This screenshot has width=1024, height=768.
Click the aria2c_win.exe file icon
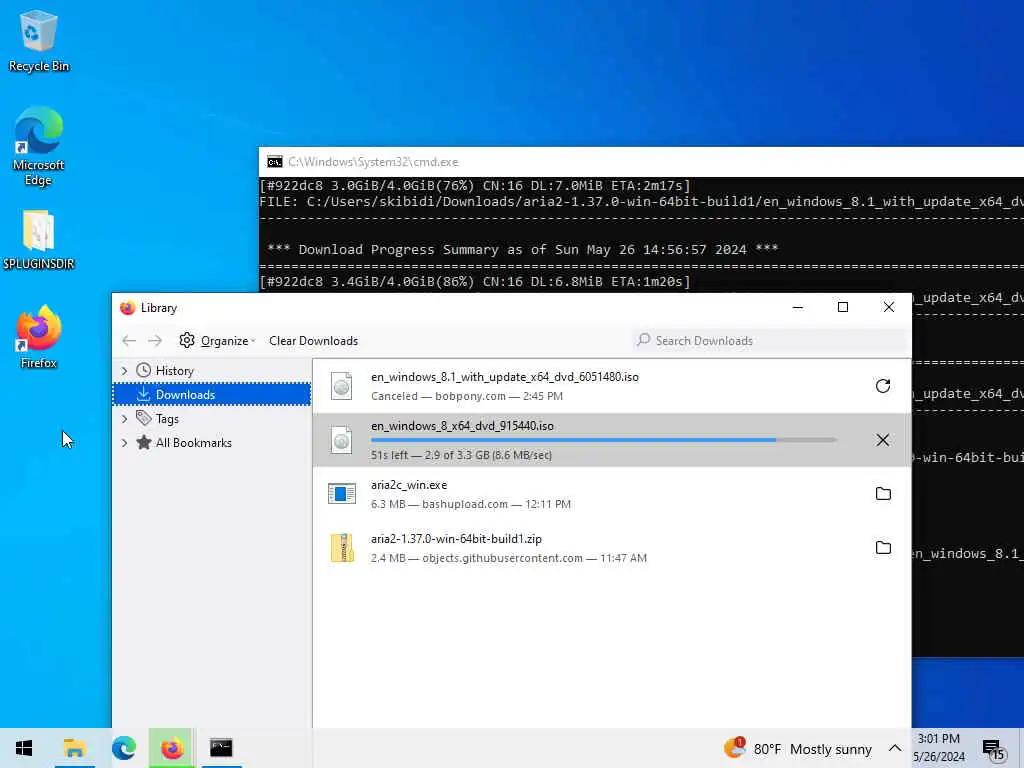pyautogui.click(x=342, y=494)
